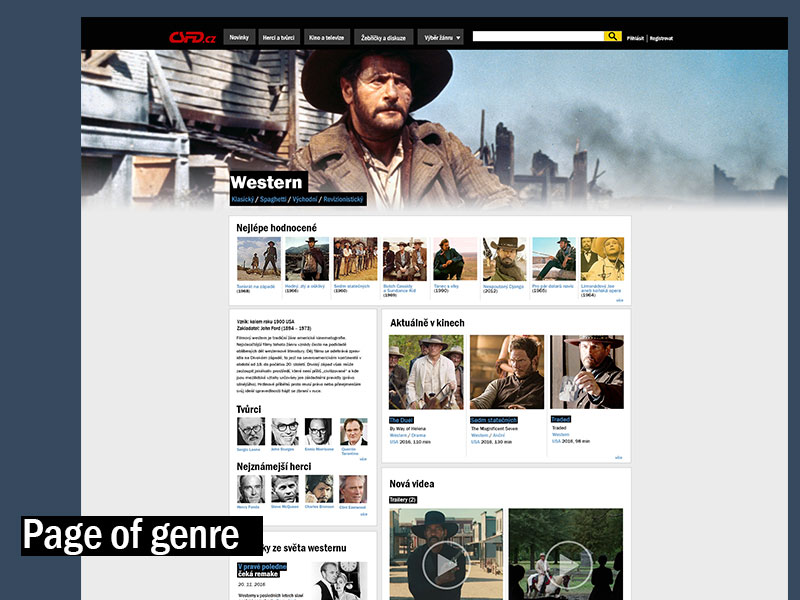The image size is (800, 600).
Task: Open the Novinky menu item
Action: pos(239,37)
